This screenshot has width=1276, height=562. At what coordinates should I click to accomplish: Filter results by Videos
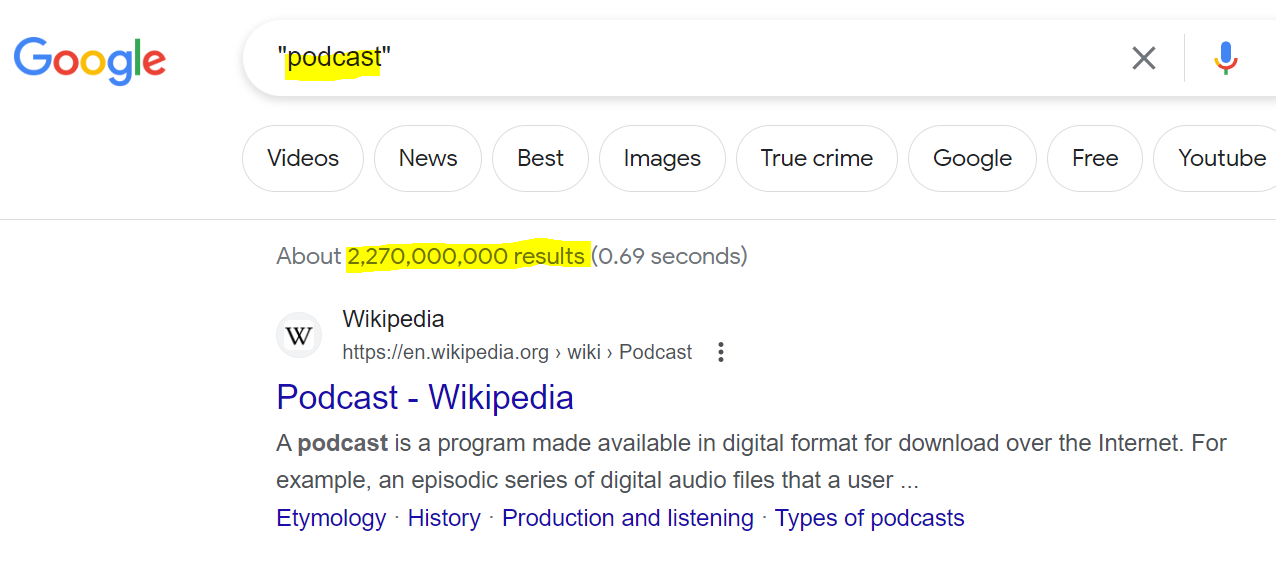pyautogui.click(x=303, y=158)
